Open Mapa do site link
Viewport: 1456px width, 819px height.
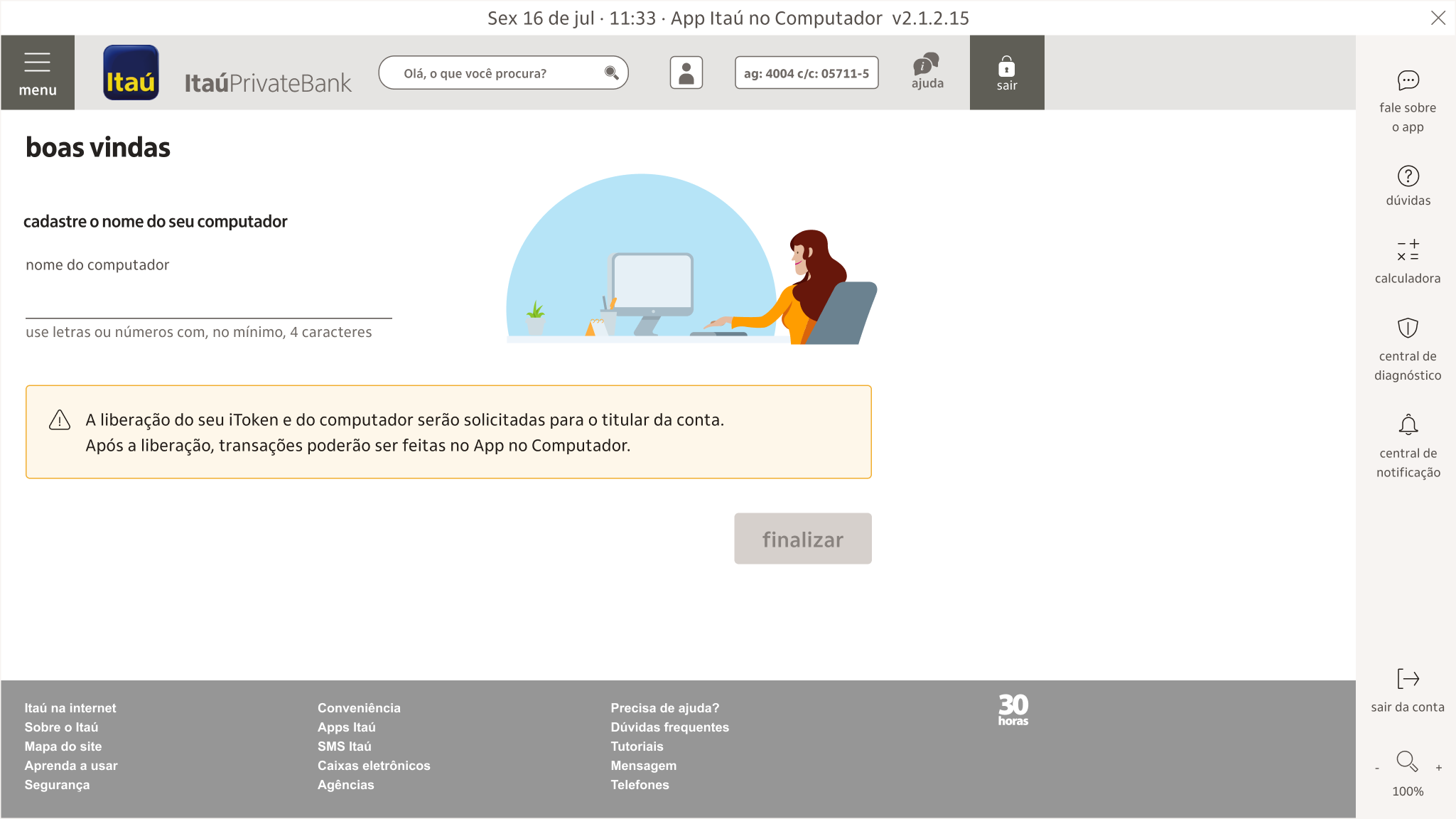pos(63,746)
